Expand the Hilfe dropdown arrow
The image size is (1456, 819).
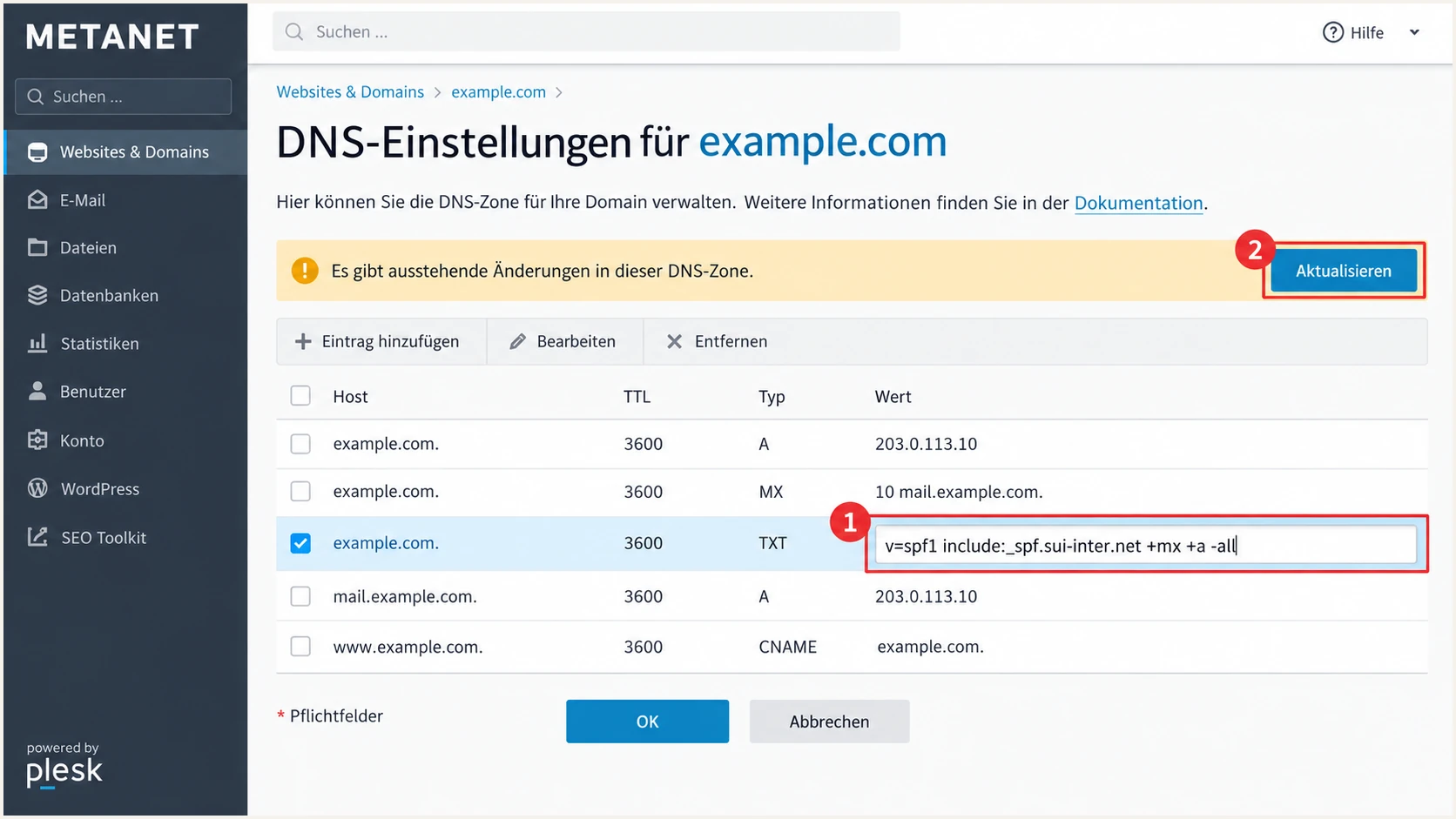pyautogui.click(x=1414, y=32)
